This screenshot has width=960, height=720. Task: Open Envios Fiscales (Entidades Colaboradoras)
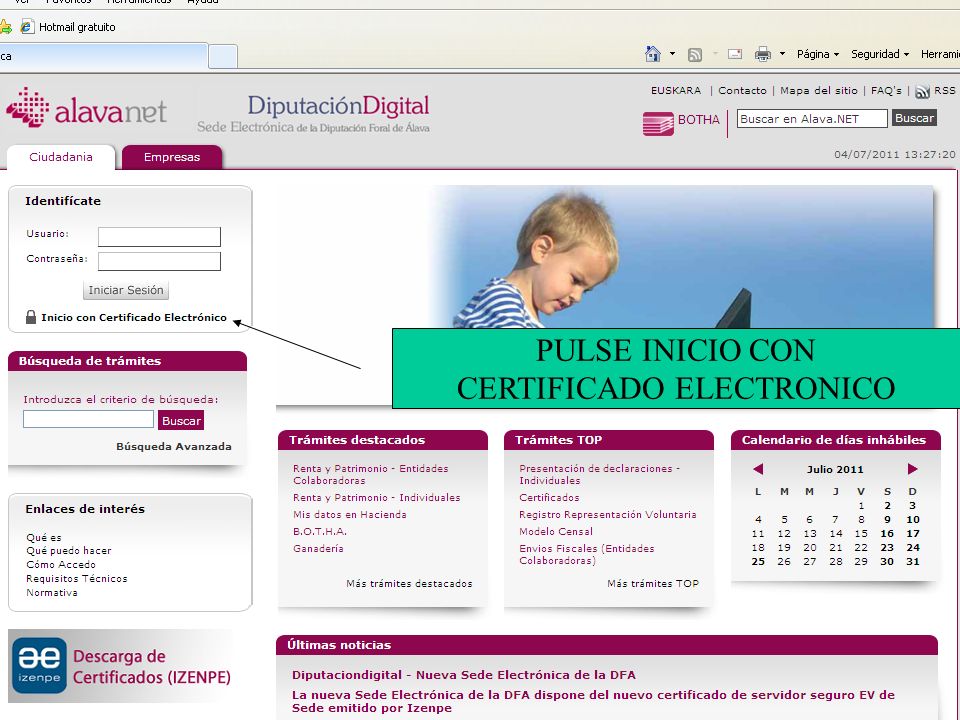click(587, 554)
